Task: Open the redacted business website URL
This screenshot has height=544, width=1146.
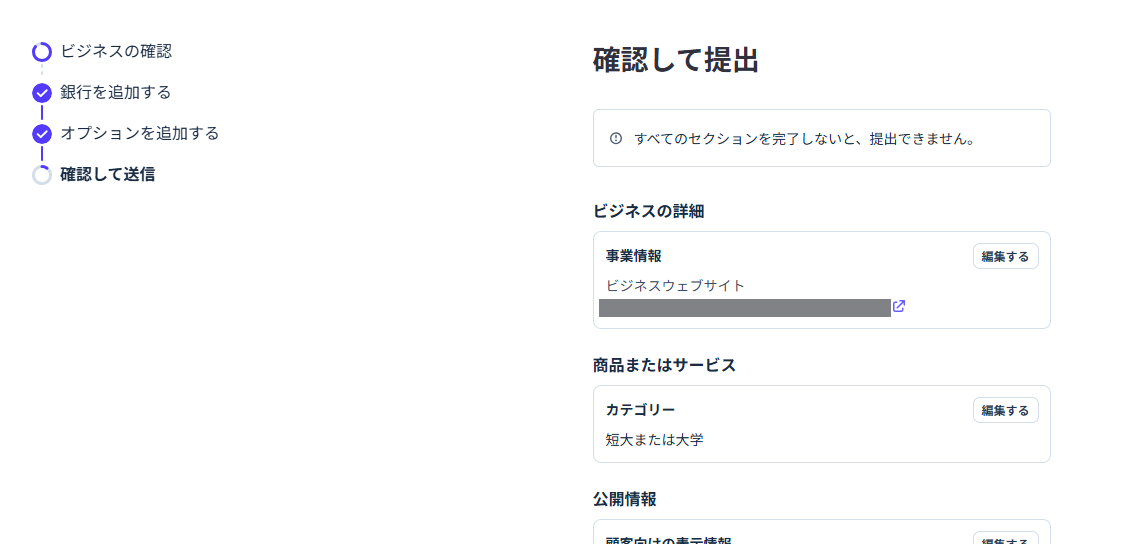Action: (x=745, y=308)
